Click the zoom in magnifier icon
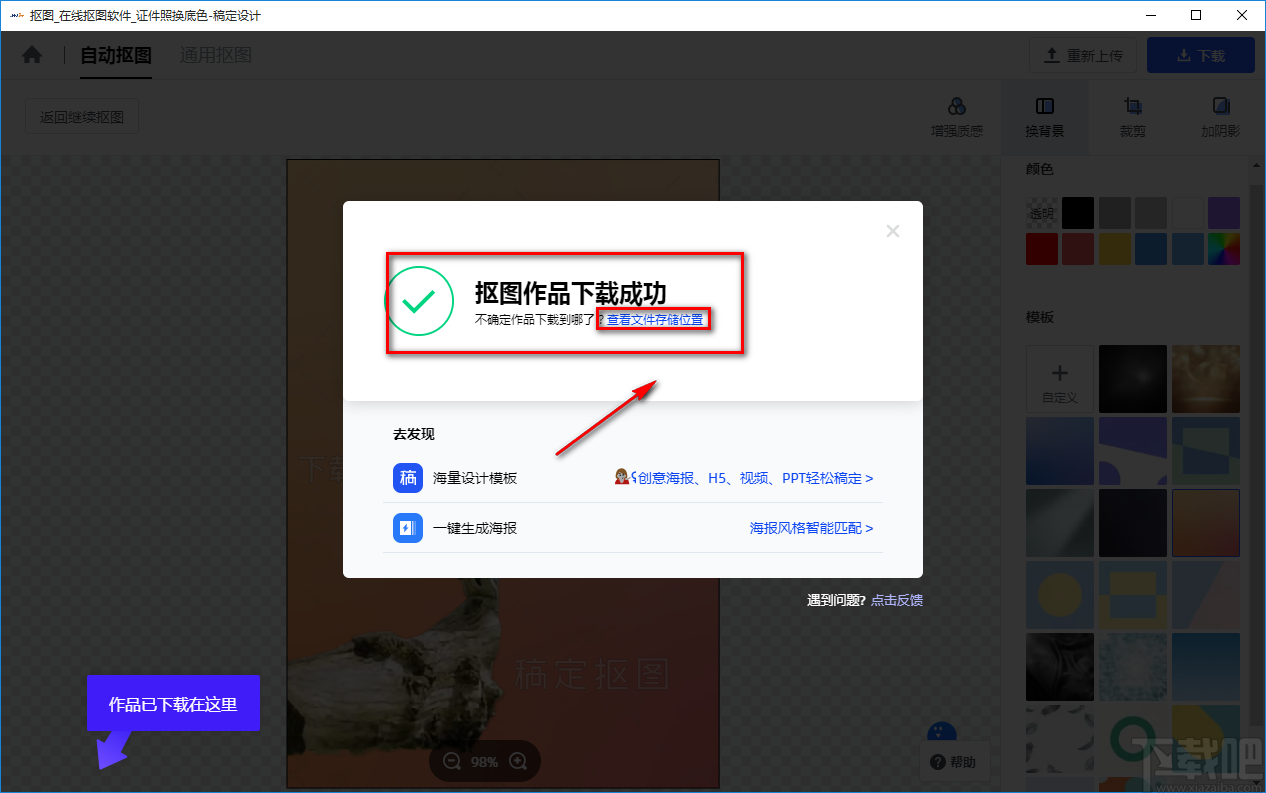 [518, 761]
